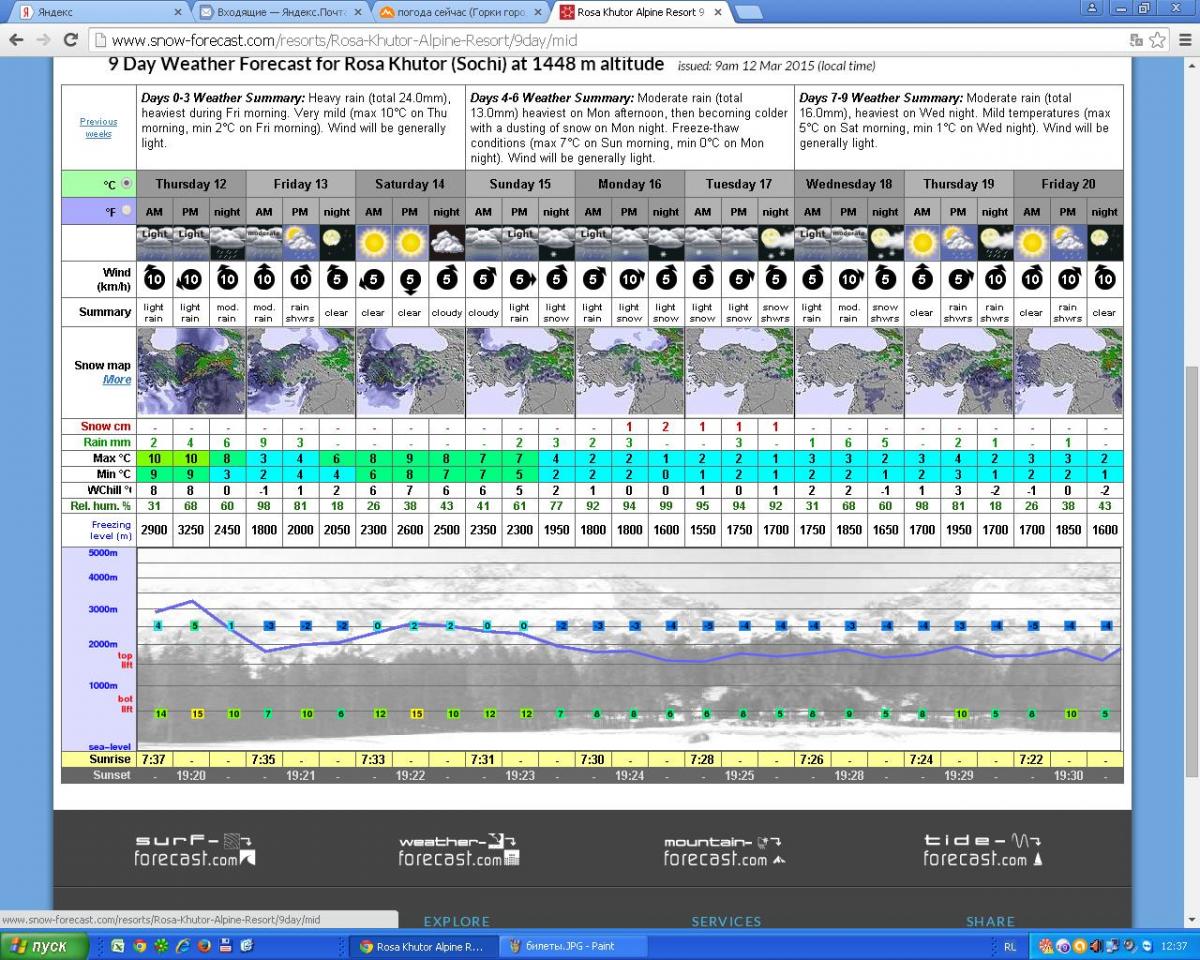Image resolution: width=1200 pixels, height=960 pixels.
Task: Select the Rosa Khutor Alpine Resort tab
Action: (x=640, y=13)
